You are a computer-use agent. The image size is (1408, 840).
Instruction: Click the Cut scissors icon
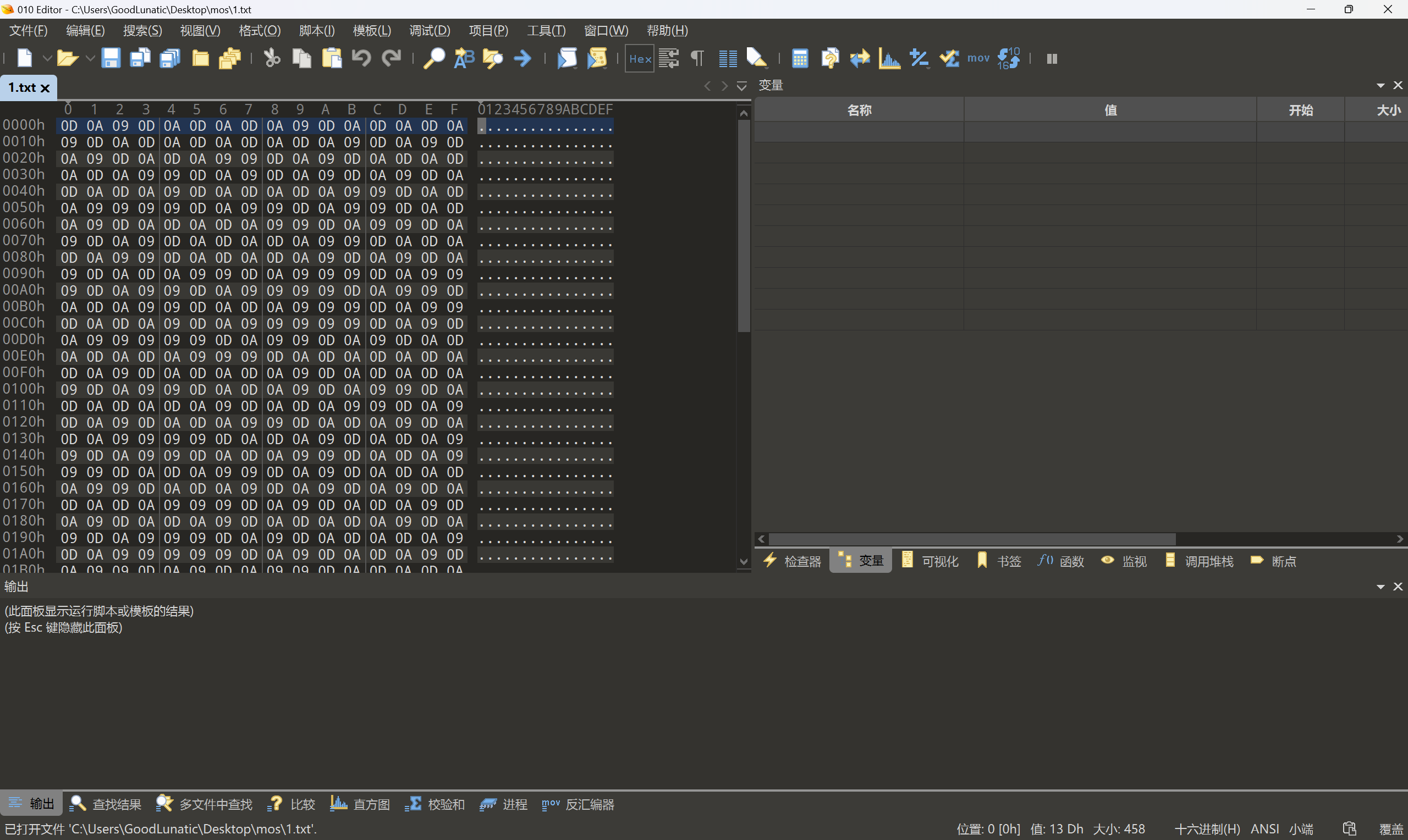pyautogui.click(x=272, y=58)
